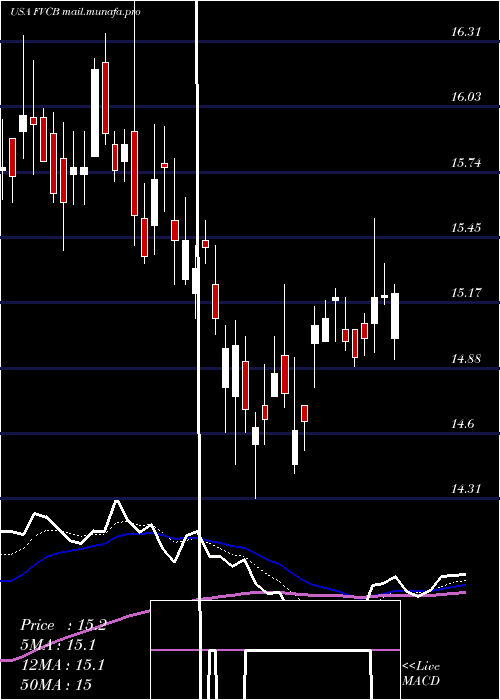Click the <<Live MACD label
This screenshot has height=700, width=500.
point(421,673)
